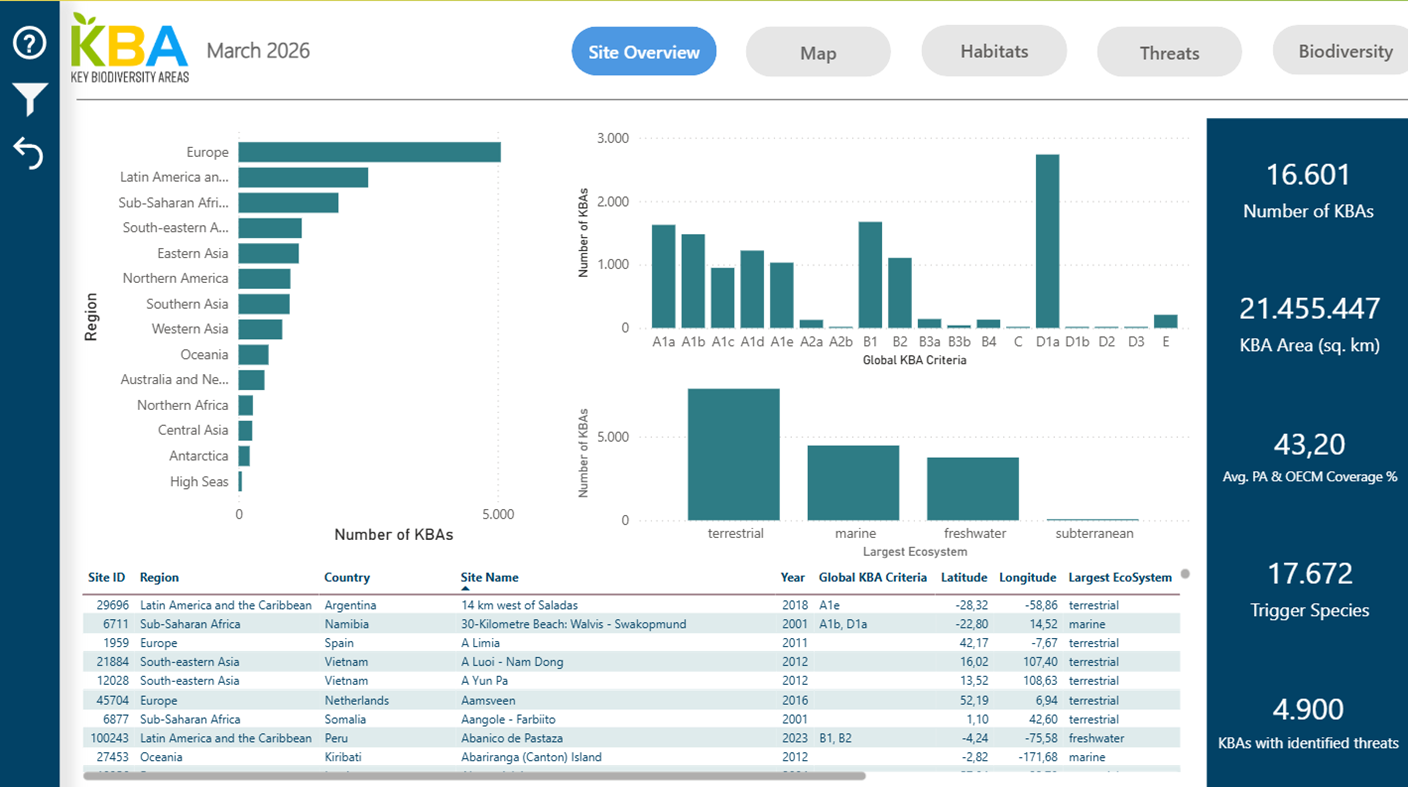Click the KBA logo
Screen dimensions: 1408x787
[130, 49]
